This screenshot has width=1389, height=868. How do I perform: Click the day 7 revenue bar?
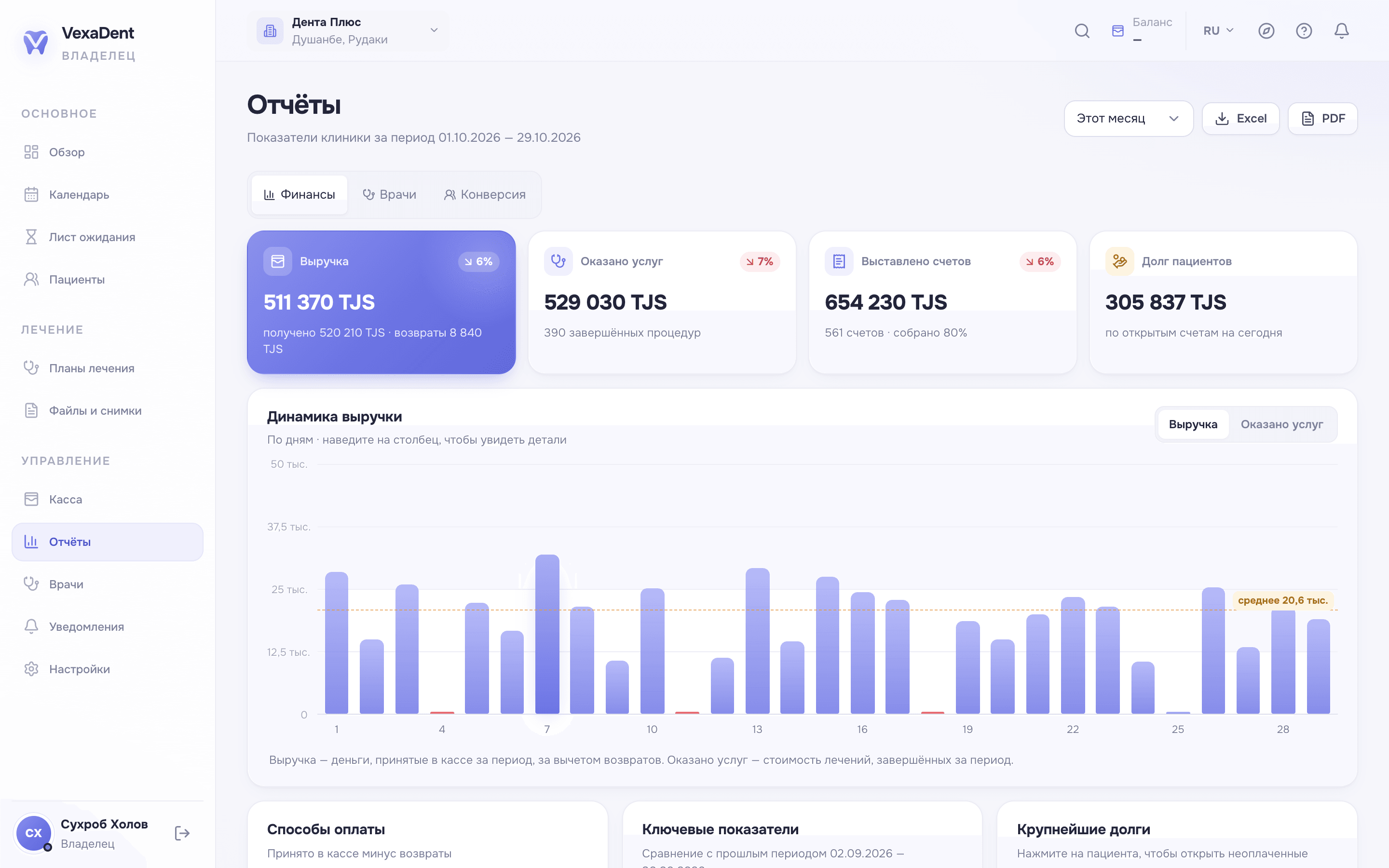coord(547,634)
